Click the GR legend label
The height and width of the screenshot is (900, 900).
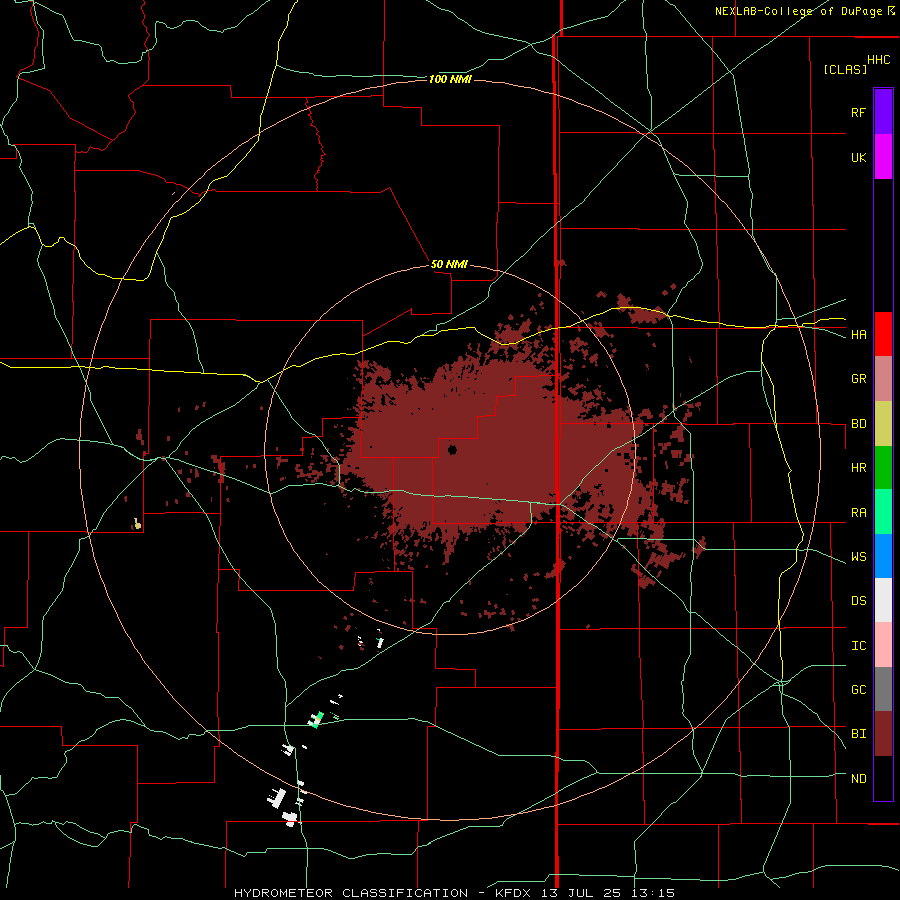(858, 379)
